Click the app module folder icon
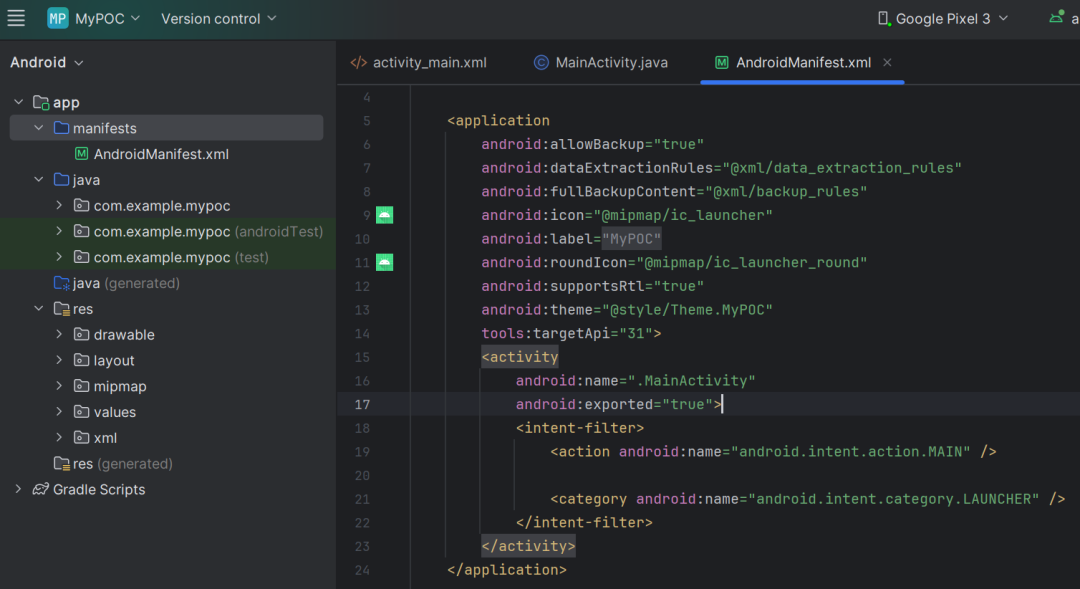Image resolution: width=1080 pixels, height=589 pixels. 41,103
